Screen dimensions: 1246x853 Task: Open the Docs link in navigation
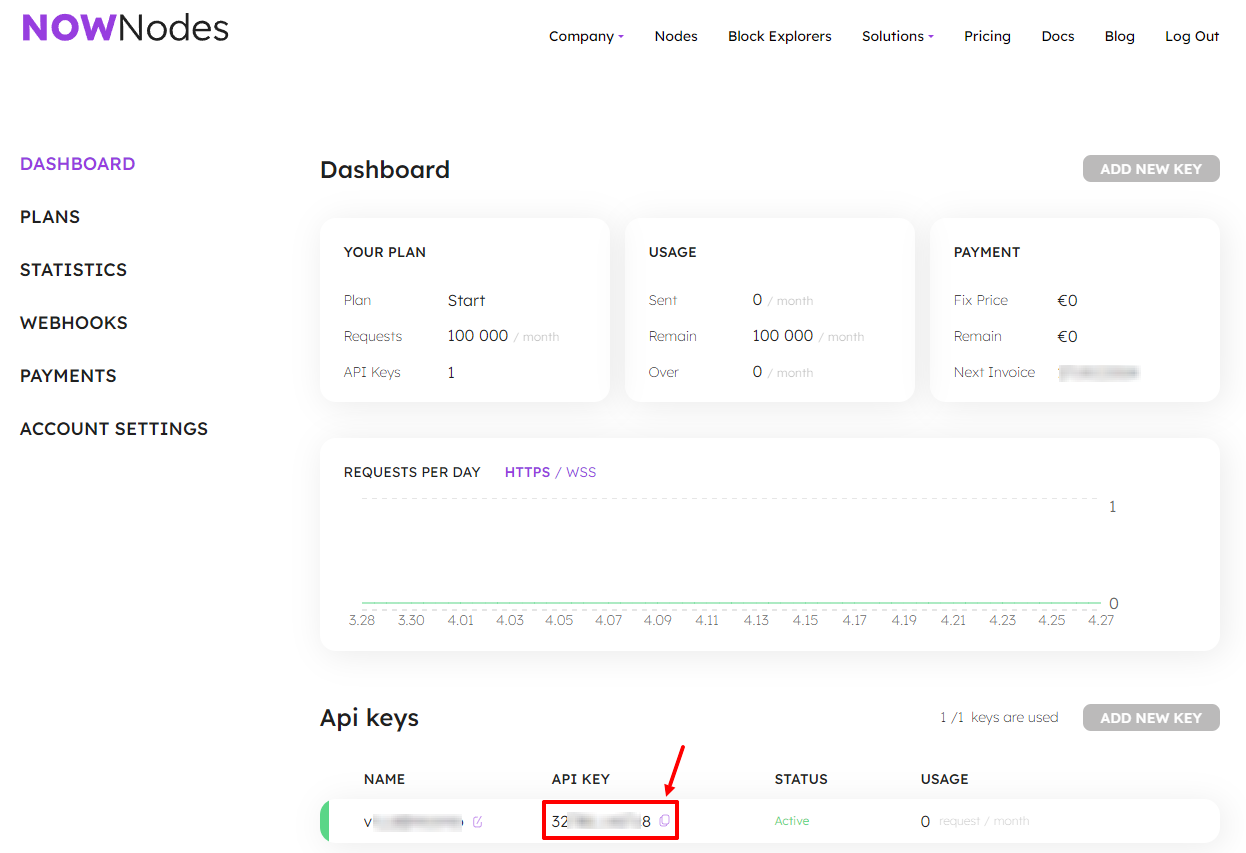pyautogui.click(x=1058, y=36)
